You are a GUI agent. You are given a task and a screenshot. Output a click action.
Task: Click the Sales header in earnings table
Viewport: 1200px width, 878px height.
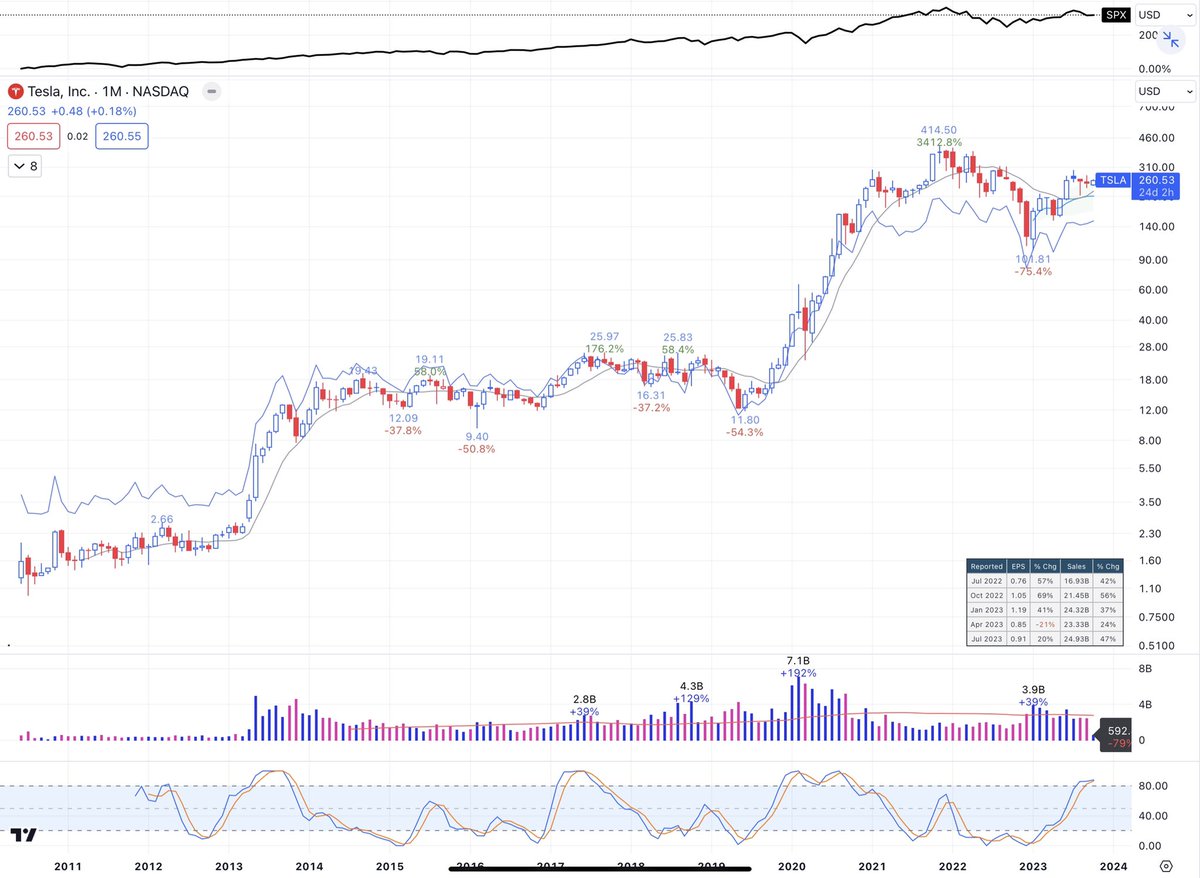tap(1075, 566)
